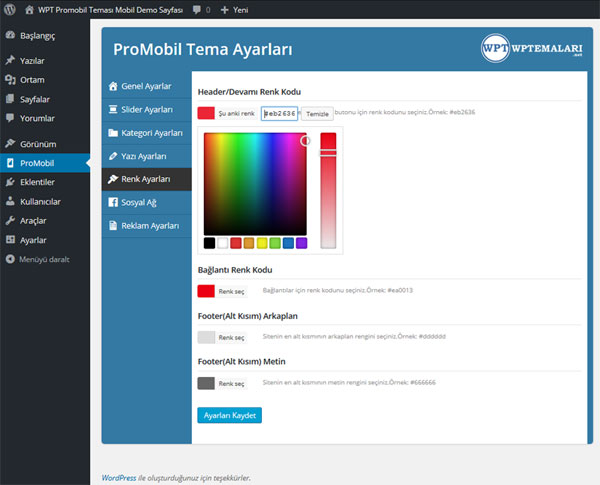Pick red from the palette row
The image size is (600, 485).
[x=236, y=243]
